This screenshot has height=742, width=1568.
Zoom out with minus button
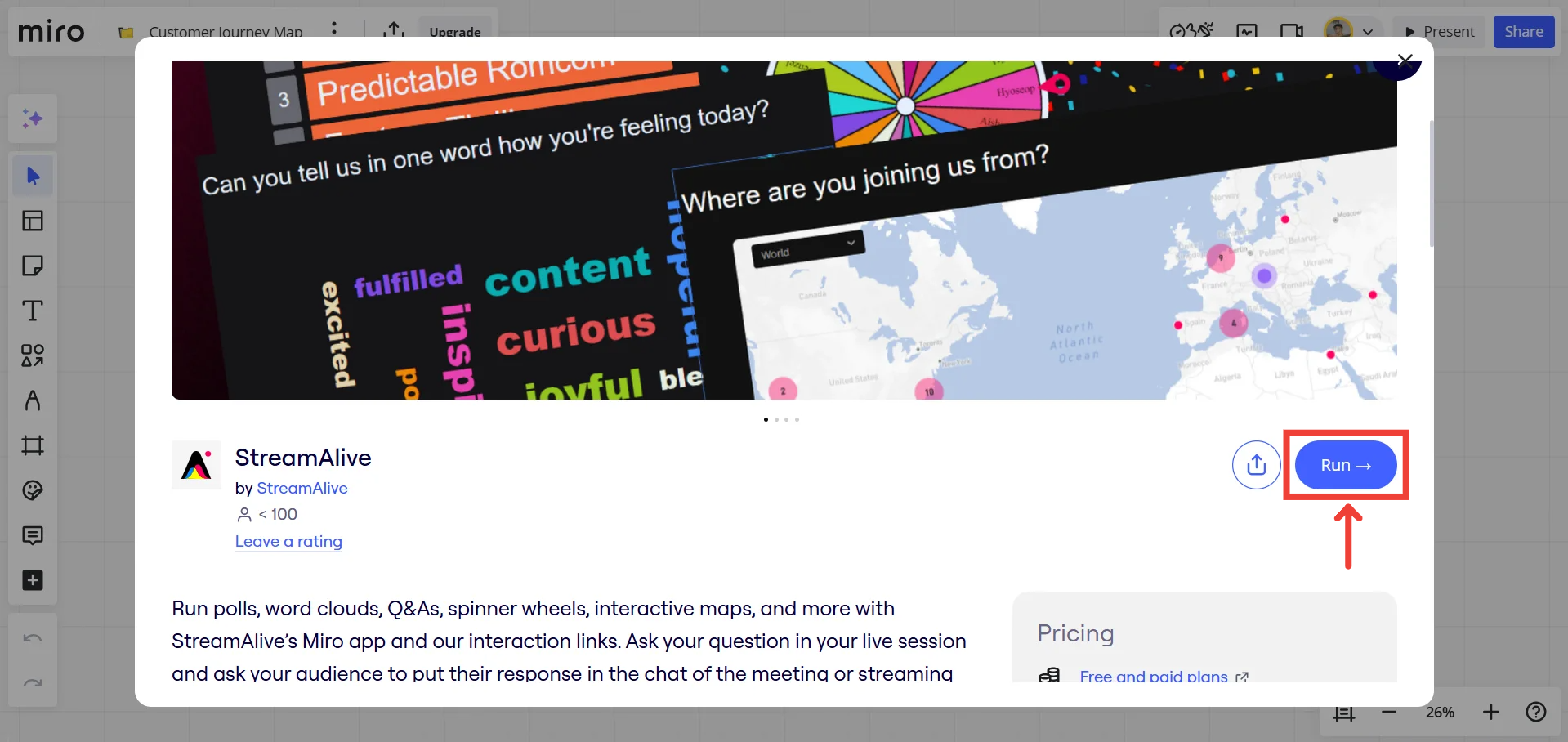point(1389,713)
